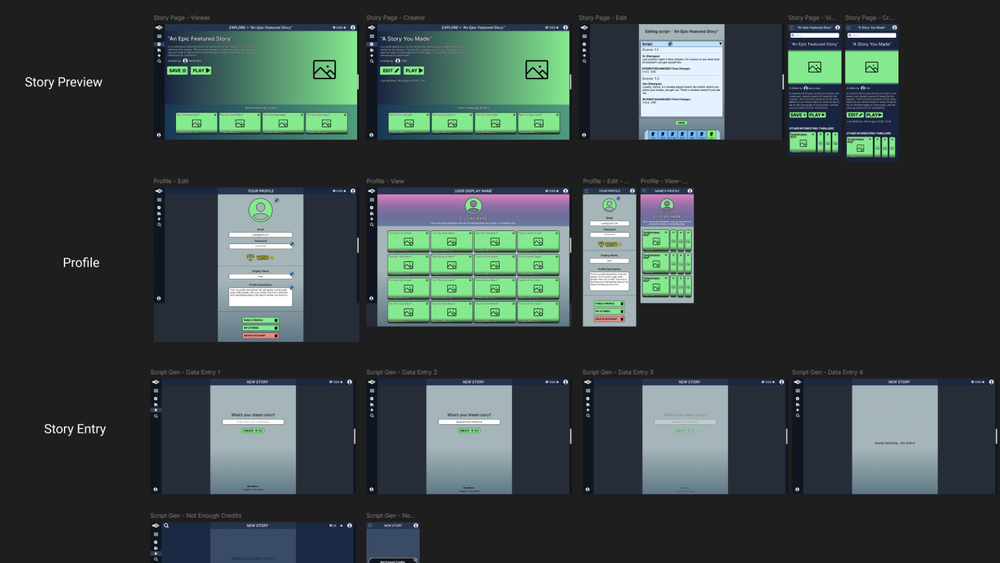Click EDIT button in Story Page - Creator frame
Screen dimensions: 1000x563
tap(390, 70)
